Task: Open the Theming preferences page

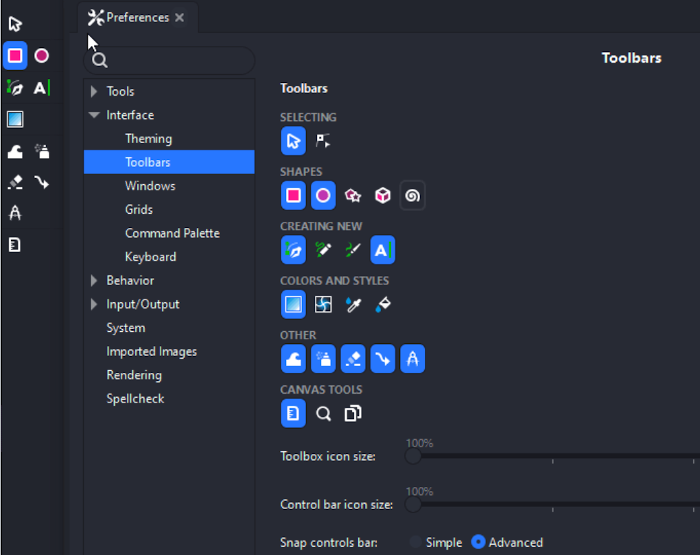Action: coord(148,139)
